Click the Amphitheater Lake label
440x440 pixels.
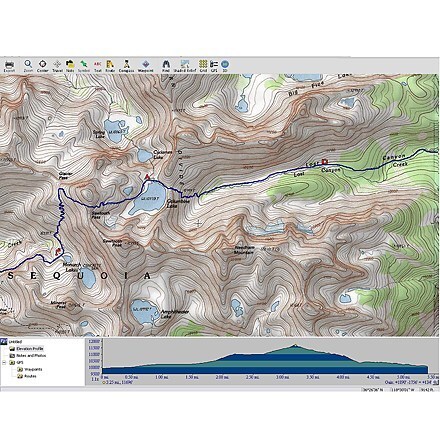(x=175, y=314)
